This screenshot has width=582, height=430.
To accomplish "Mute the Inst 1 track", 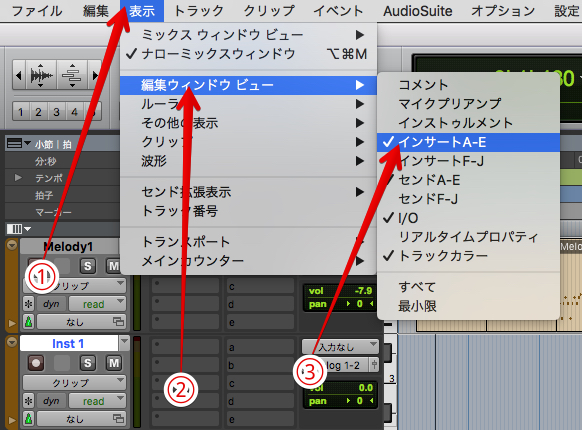I will click(x=114, y=363).
